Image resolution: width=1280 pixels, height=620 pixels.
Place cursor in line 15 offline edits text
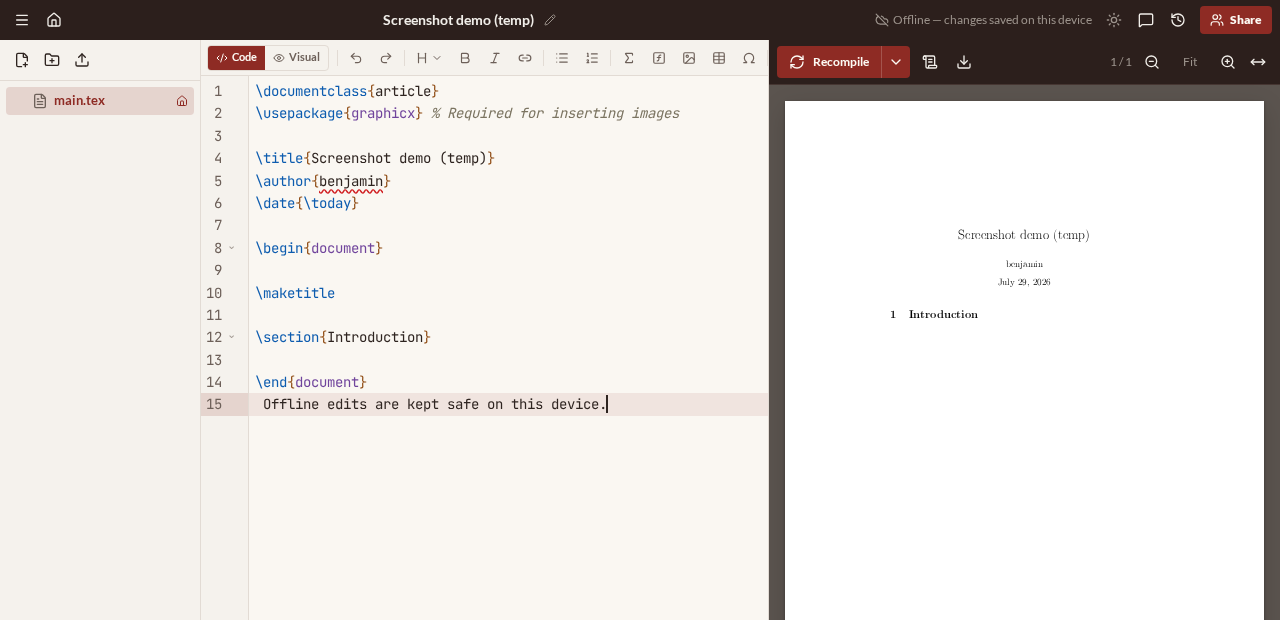[435, 404]
